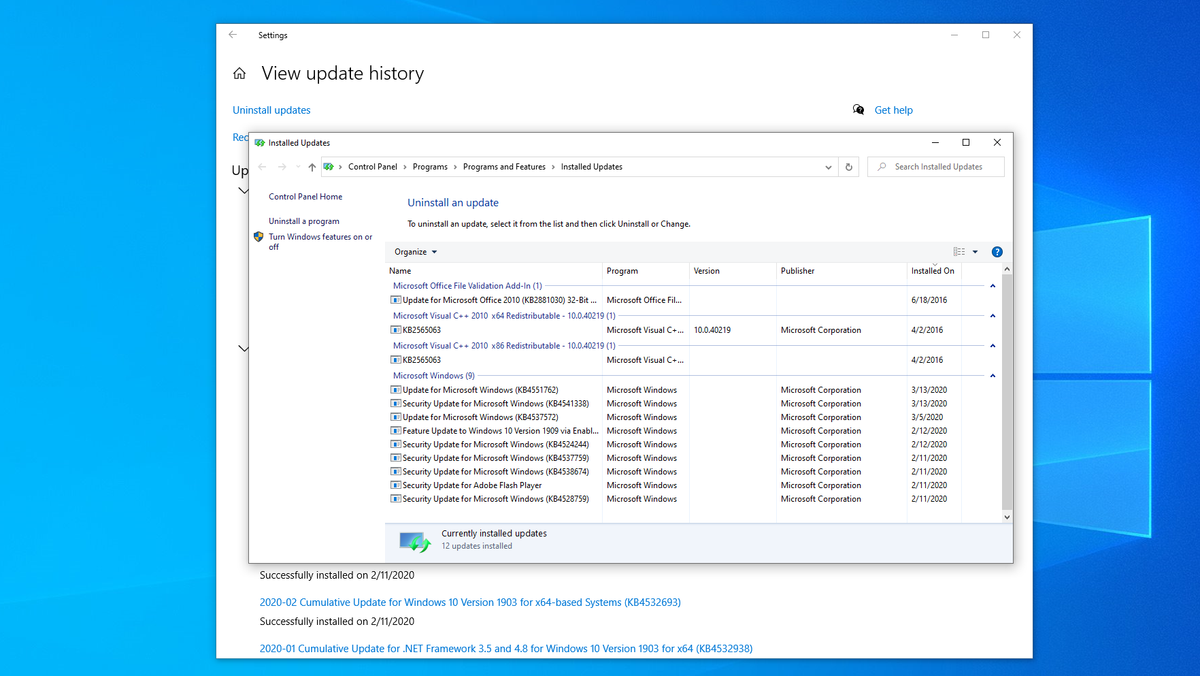The height and width of the screenshot is (676, 1200).
Task: Click the Up arrow navigation icon
Action: tap(310, 167)
